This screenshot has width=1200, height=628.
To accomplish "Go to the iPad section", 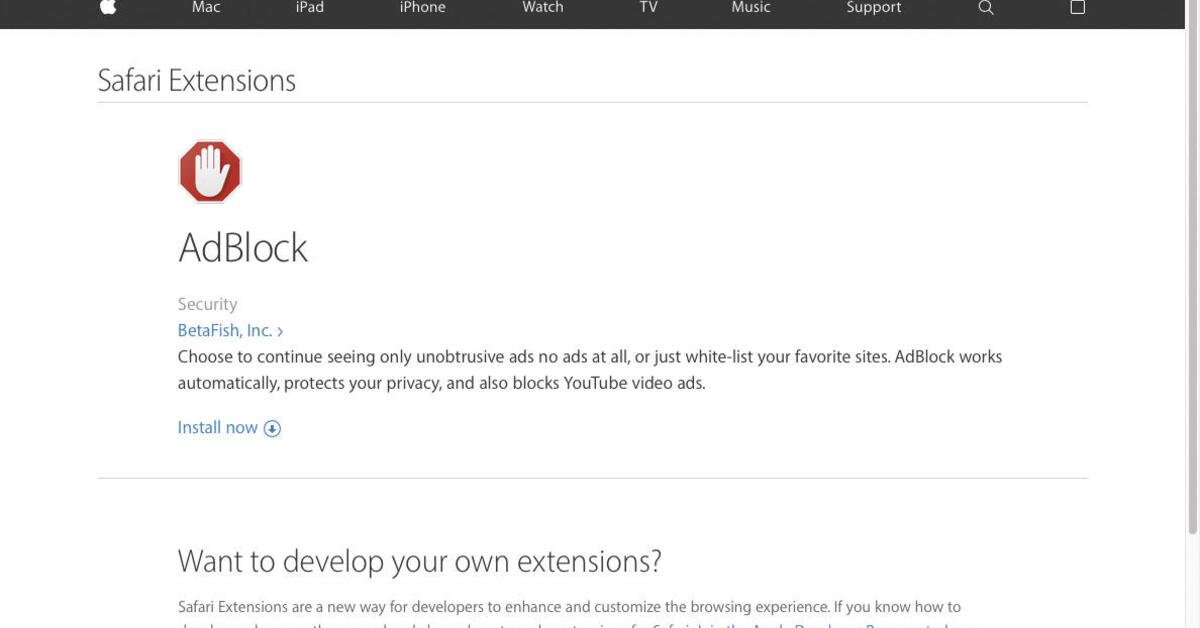I will tap(310, 7).
